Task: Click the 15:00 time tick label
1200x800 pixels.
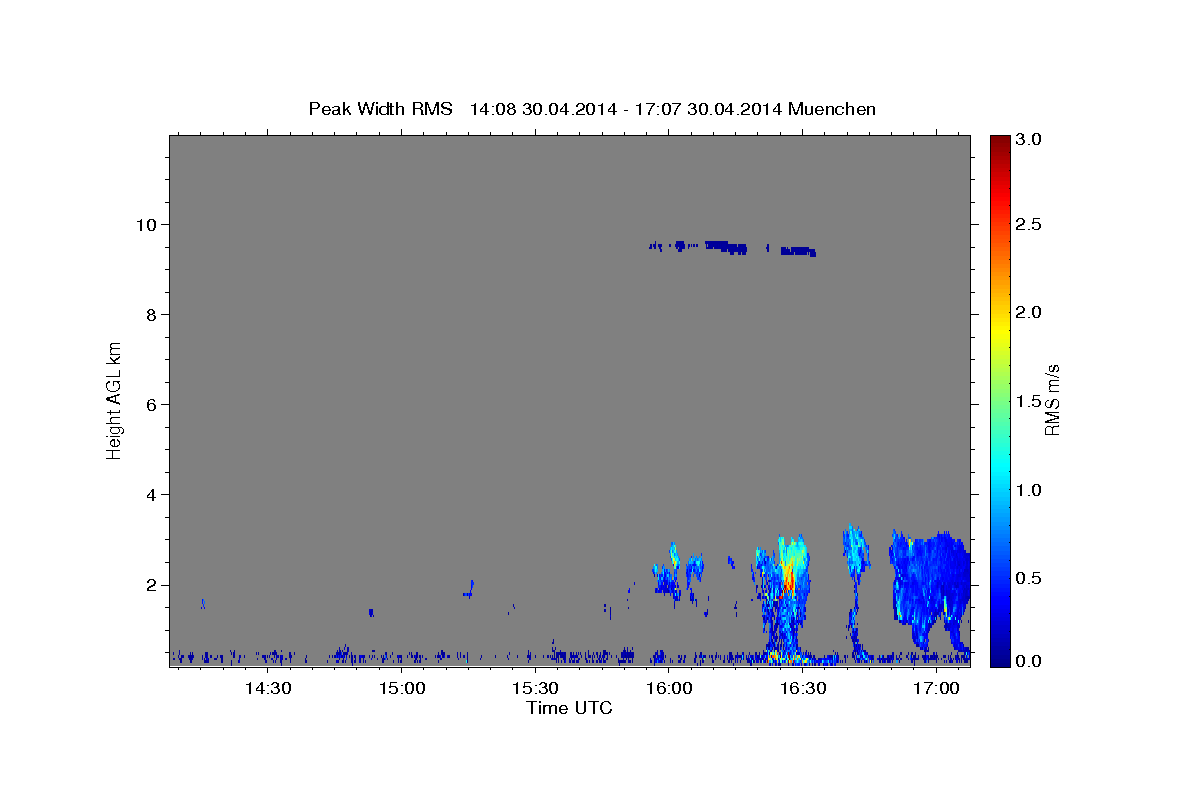Action: pos(402,688)
